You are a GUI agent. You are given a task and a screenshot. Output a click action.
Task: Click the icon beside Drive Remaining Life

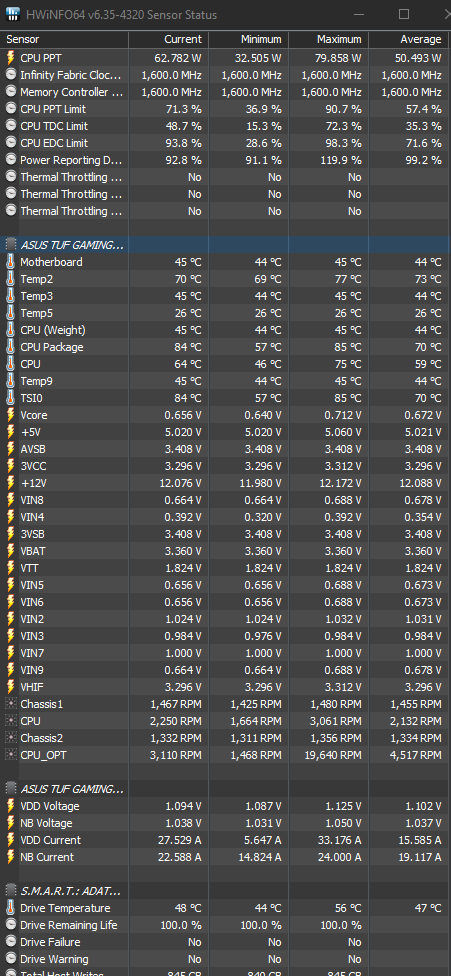click(x=11, y=925)
